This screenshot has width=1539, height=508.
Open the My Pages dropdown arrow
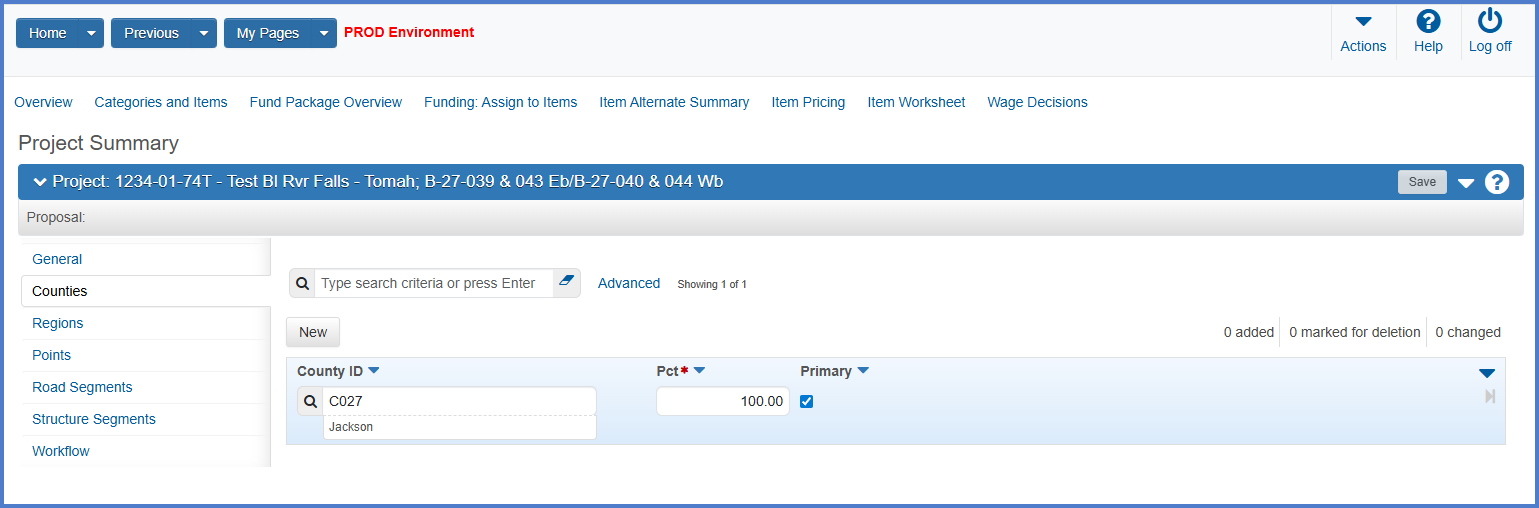324,33
